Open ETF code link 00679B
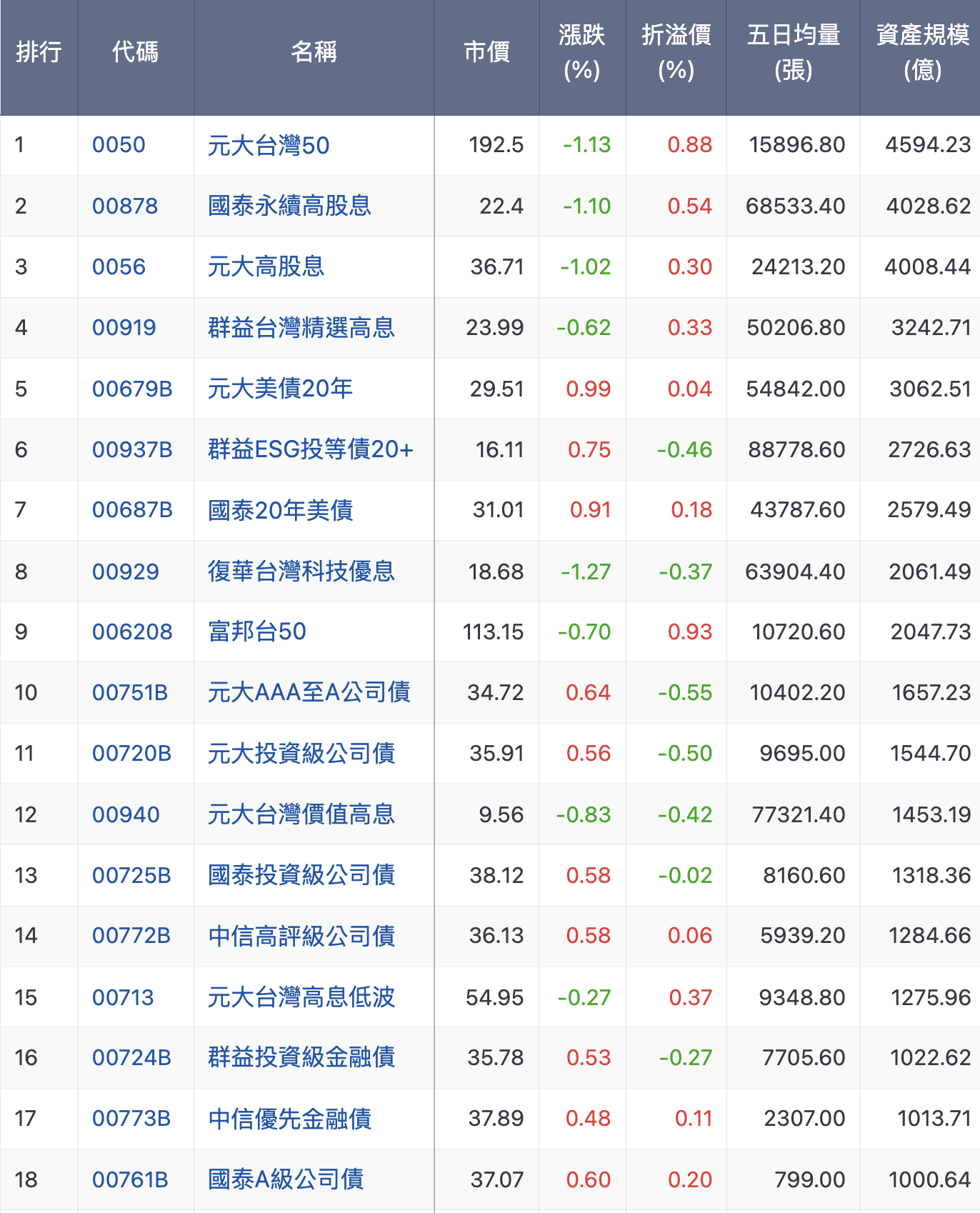Screen dimensions: 980x1213 (x=132, y=389)
